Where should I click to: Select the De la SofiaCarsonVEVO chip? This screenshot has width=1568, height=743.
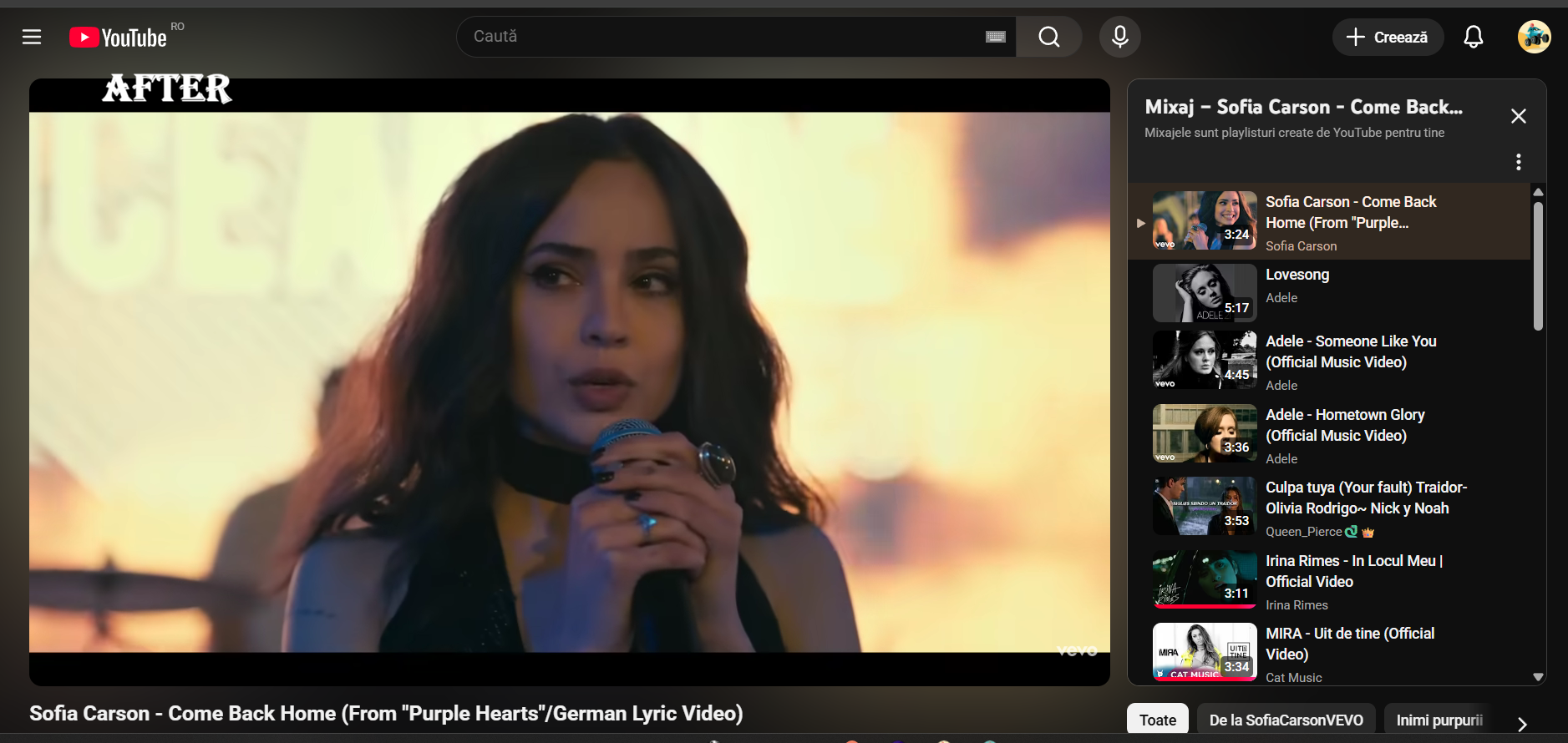(x=1286, y=720)
